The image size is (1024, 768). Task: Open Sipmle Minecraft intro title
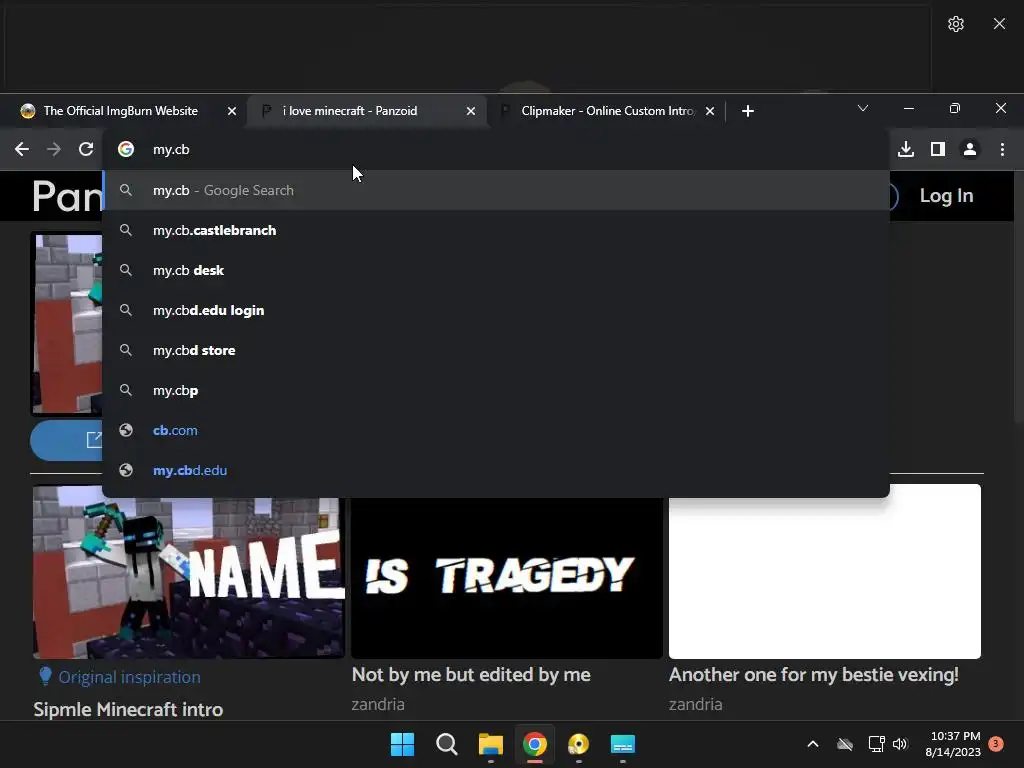coord(128,709)
